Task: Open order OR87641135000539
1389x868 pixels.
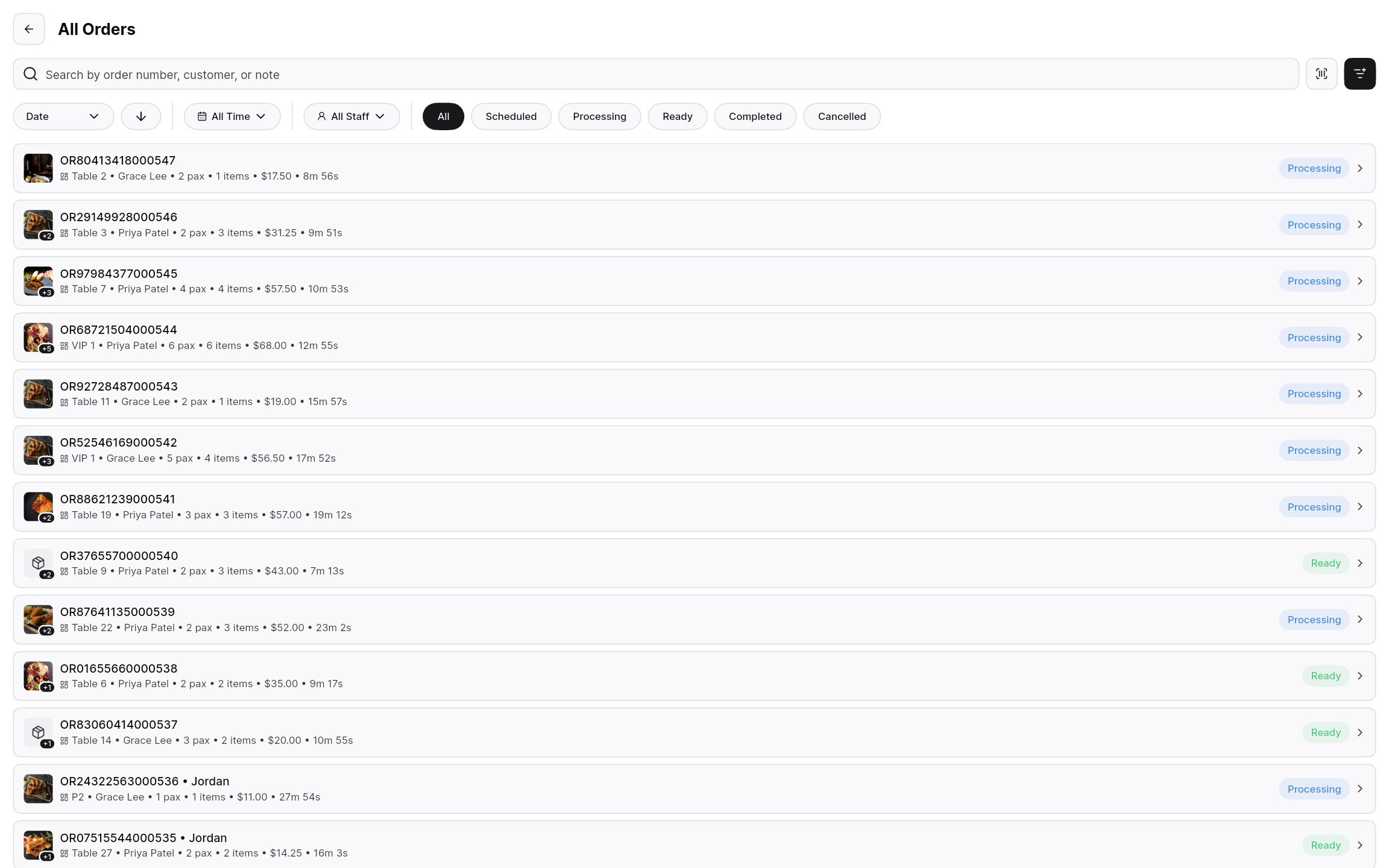Action: click(694, 620)
